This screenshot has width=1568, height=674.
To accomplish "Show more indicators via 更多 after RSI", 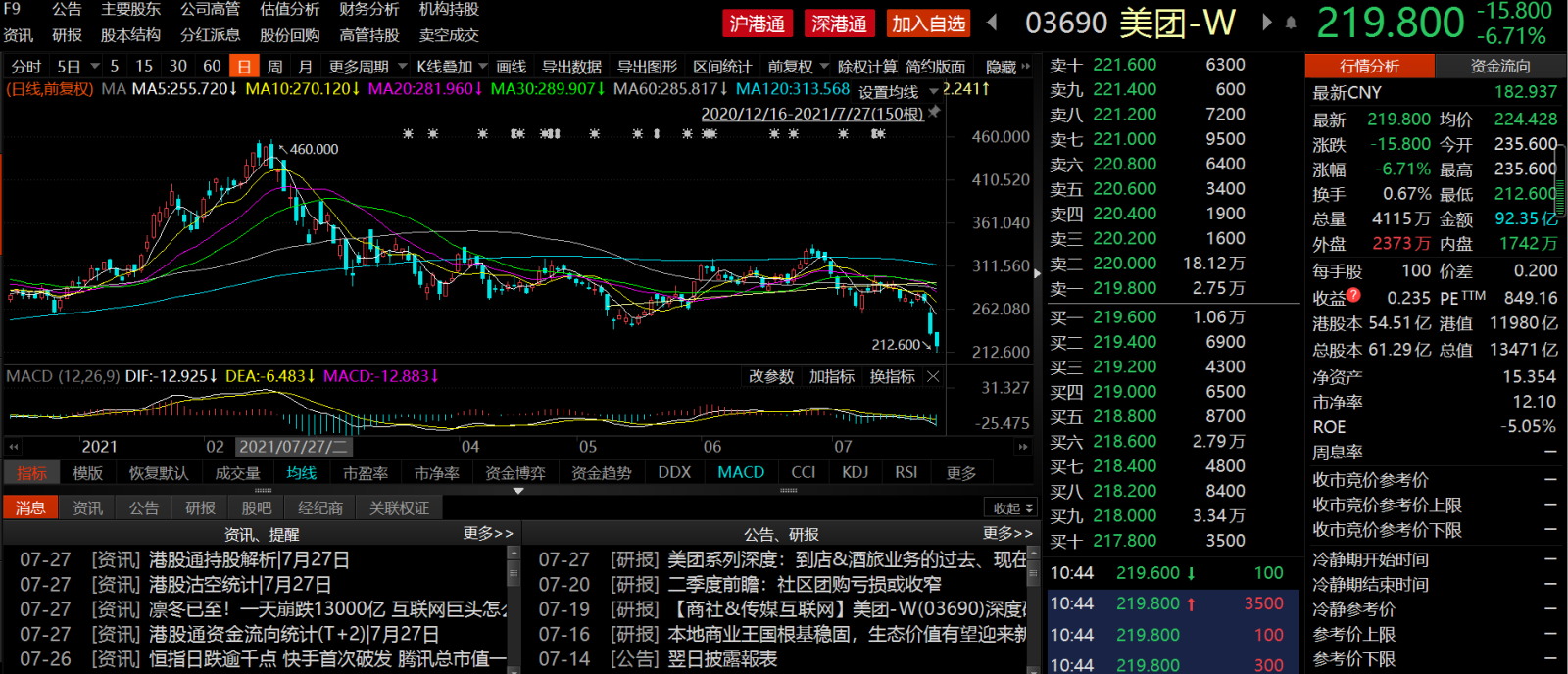I will point(961,472).
